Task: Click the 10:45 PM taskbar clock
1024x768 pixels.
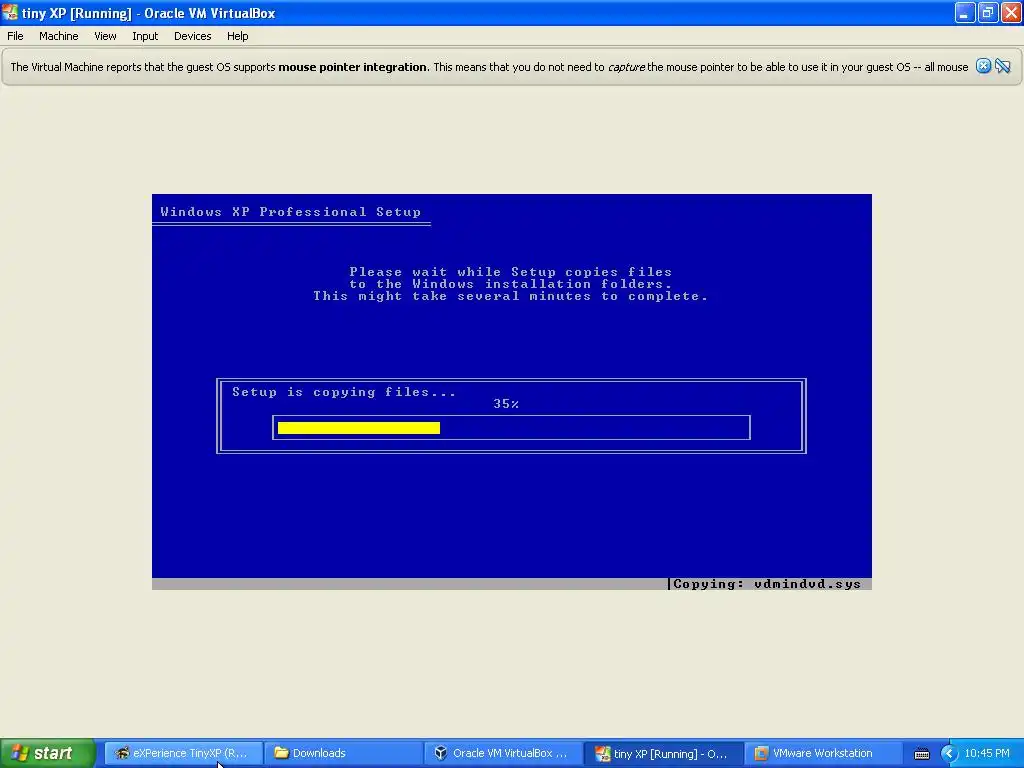Action: click(x=987, y=754)
